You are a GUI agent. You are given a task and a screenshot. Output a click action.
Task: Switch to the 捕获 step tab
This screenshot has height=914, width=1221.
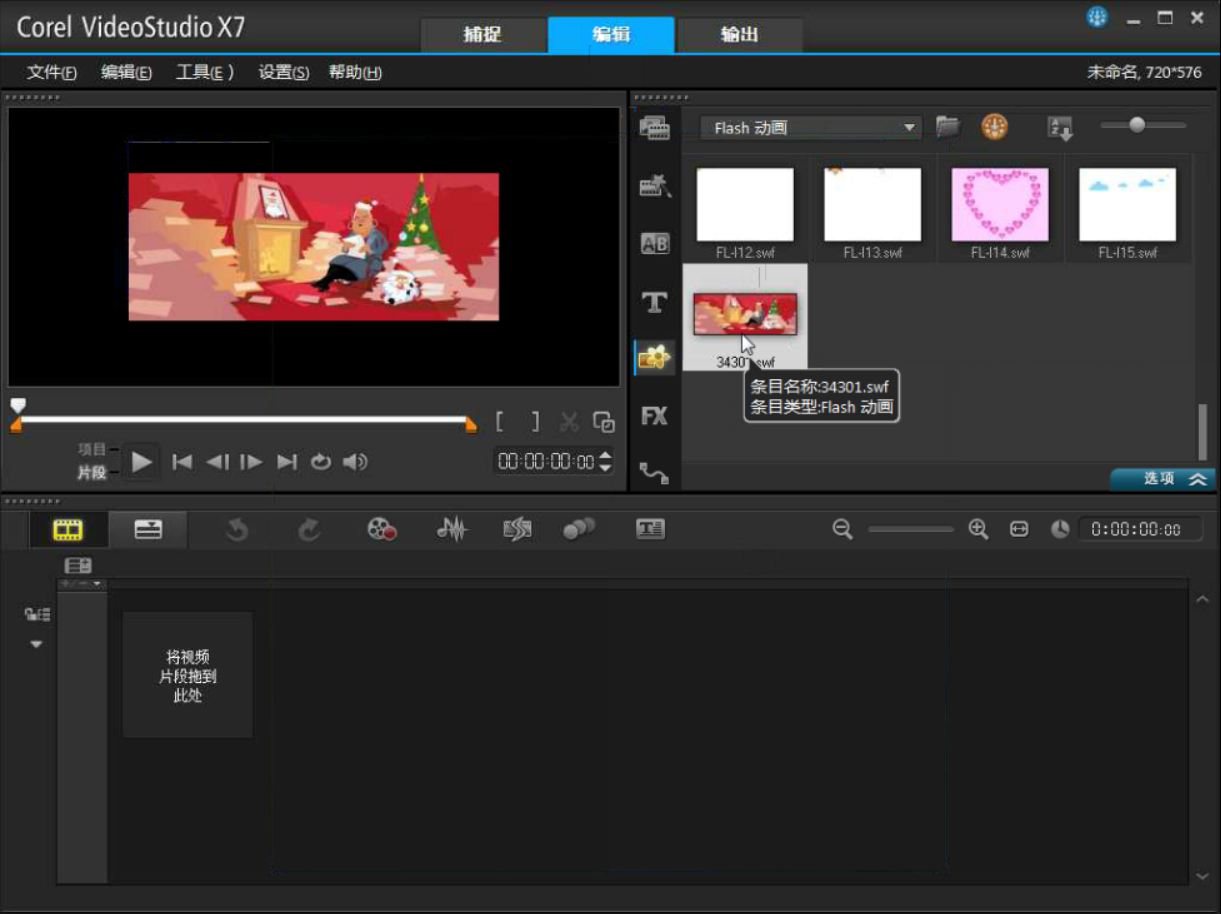click(x=483, y=35)
